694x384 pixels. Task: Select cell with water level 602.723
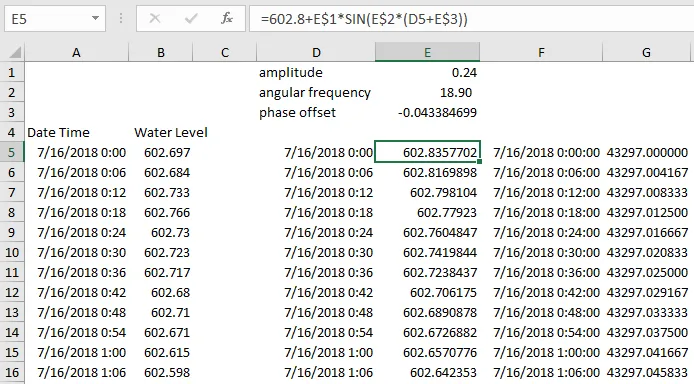coord(161,253)
